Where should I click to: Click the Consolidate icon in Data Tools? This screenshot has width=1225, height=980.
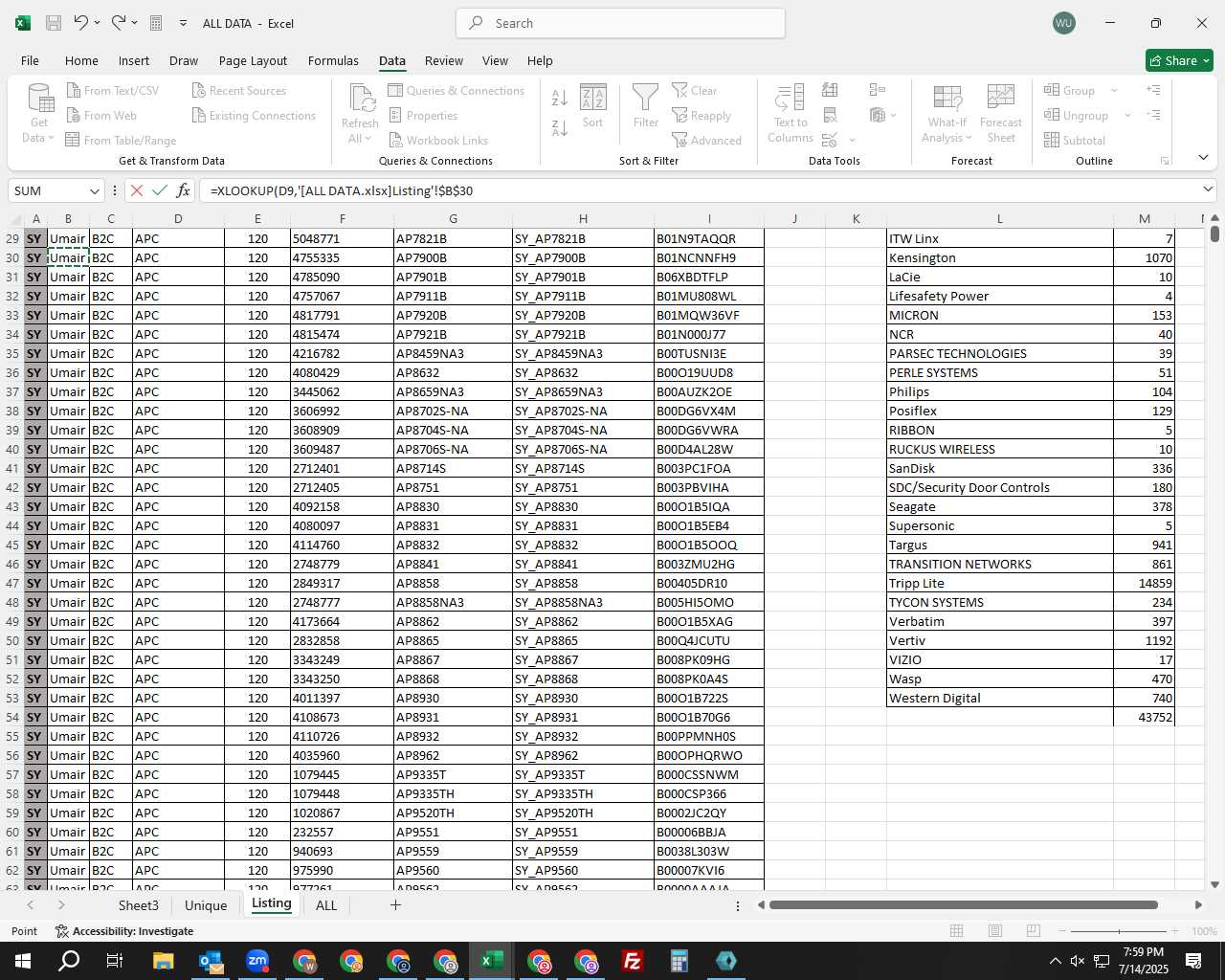[x=878, y=90]
